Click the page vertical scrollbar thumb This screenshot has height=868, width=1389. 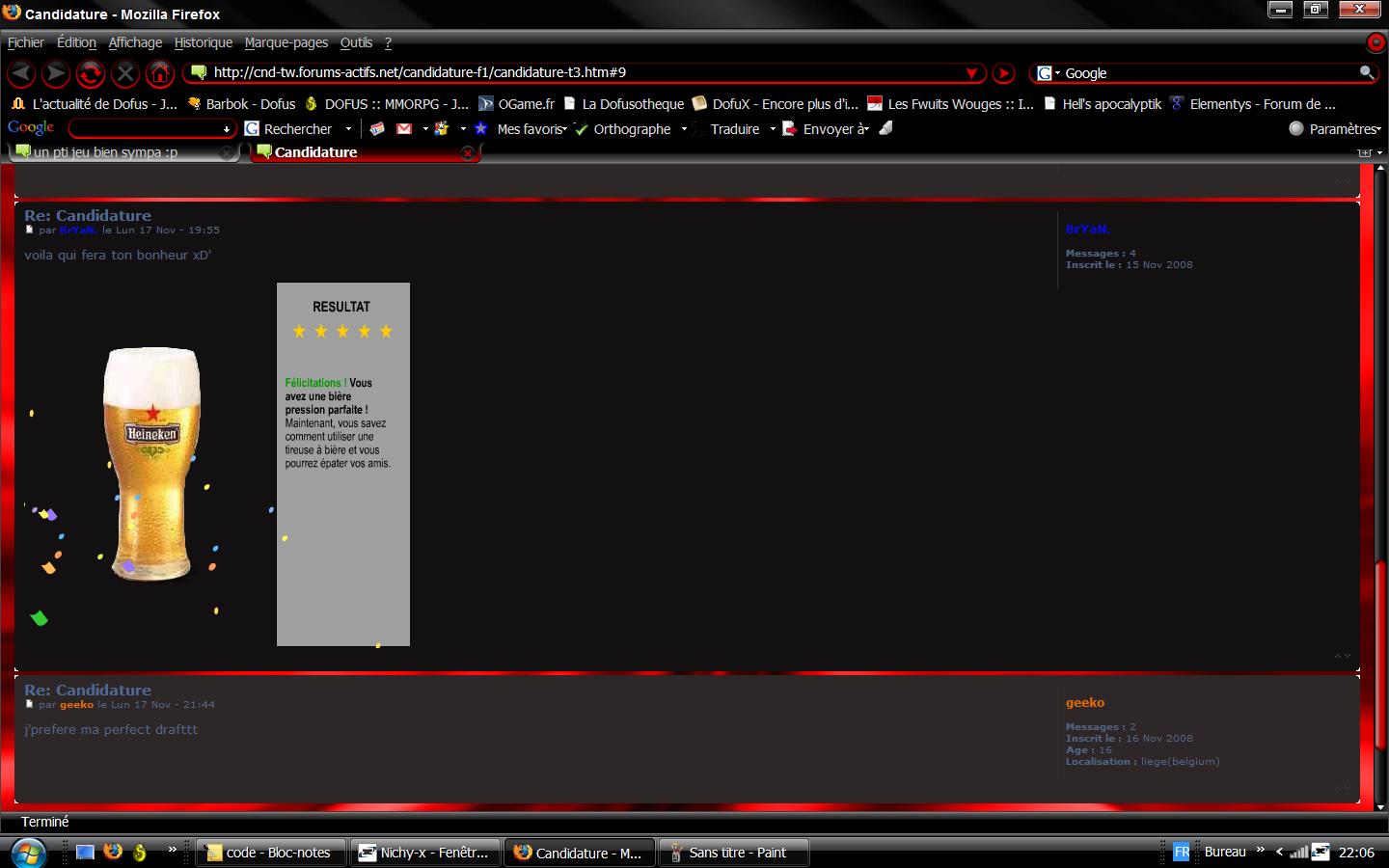pos(1380,653)
